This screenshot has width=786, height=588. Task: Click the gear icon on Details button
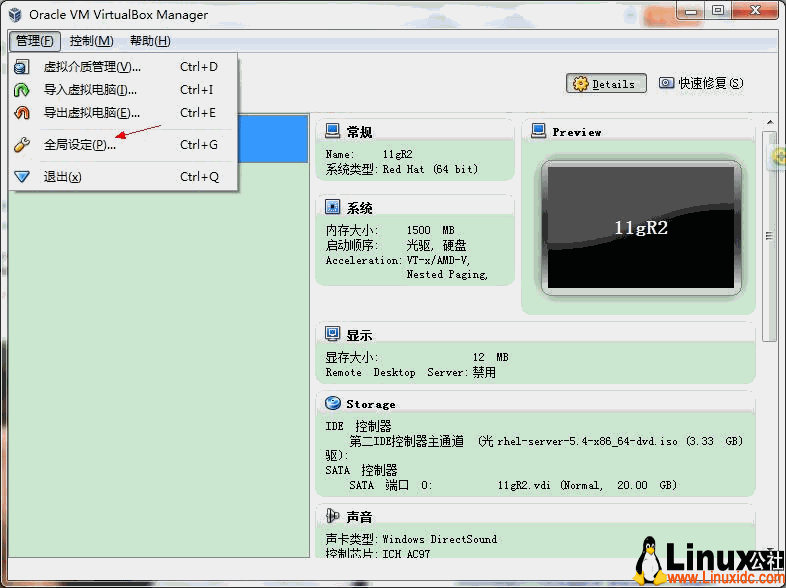[580, 84]
